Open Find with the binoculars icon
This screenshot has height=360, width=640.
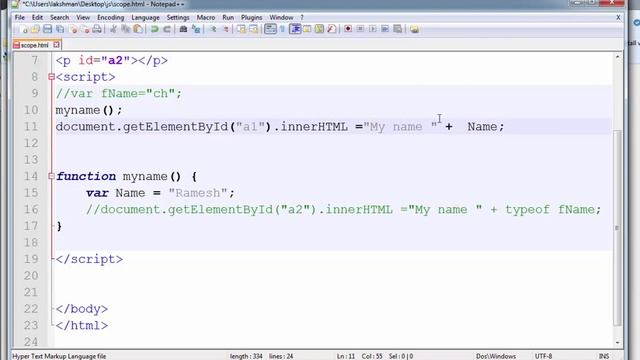click(183, 29)
